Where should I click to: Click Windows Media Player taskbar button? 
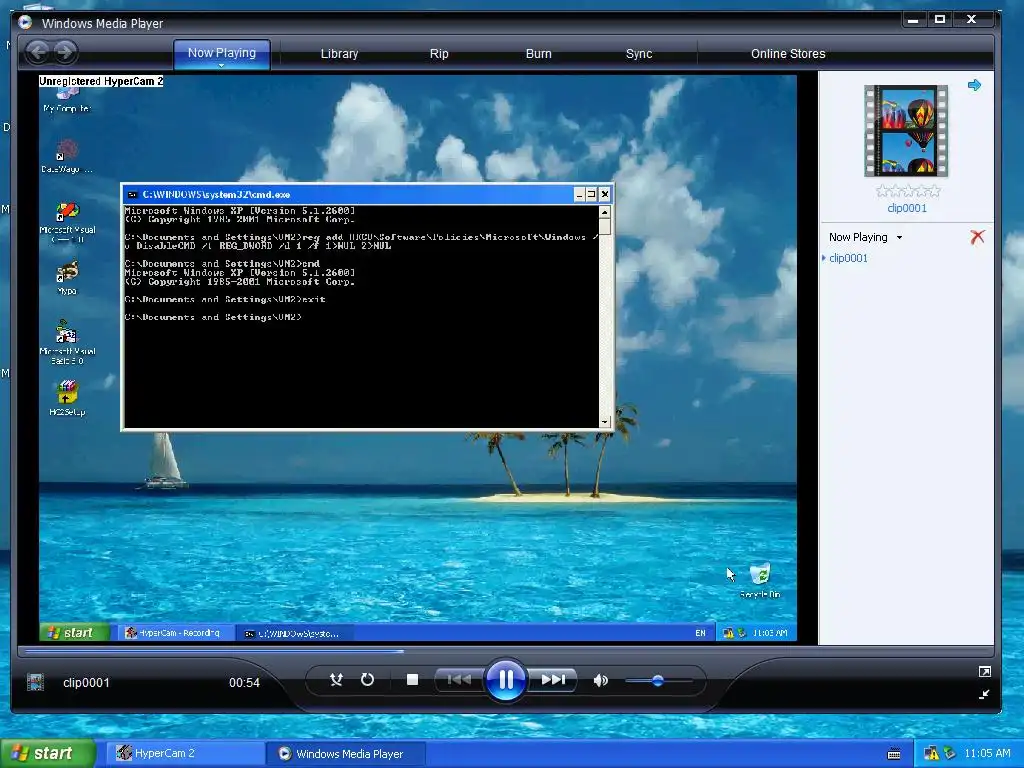pyautogui.click(x=346, y=754)
